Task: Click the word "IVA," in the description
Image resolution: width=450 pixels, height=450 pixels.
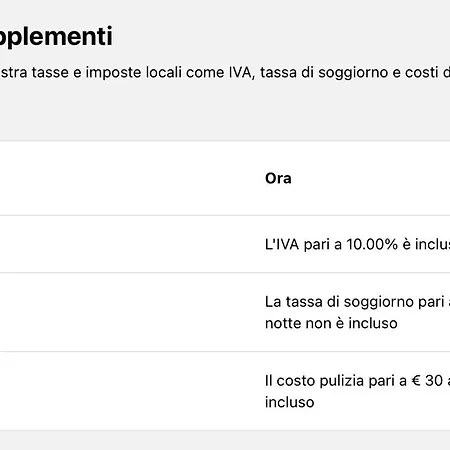Action: [242, 72]
